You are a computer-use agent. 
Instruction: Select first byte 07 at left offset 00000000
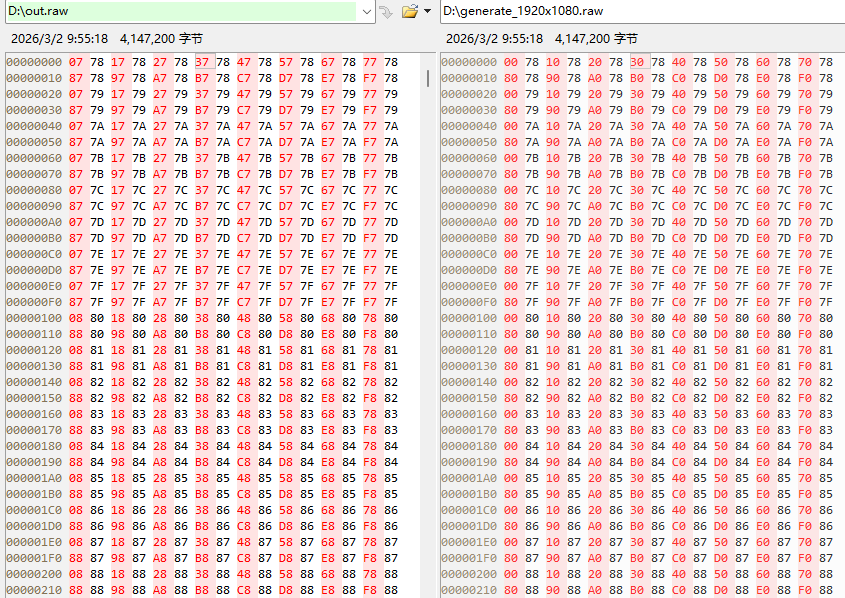pos(76,62)
